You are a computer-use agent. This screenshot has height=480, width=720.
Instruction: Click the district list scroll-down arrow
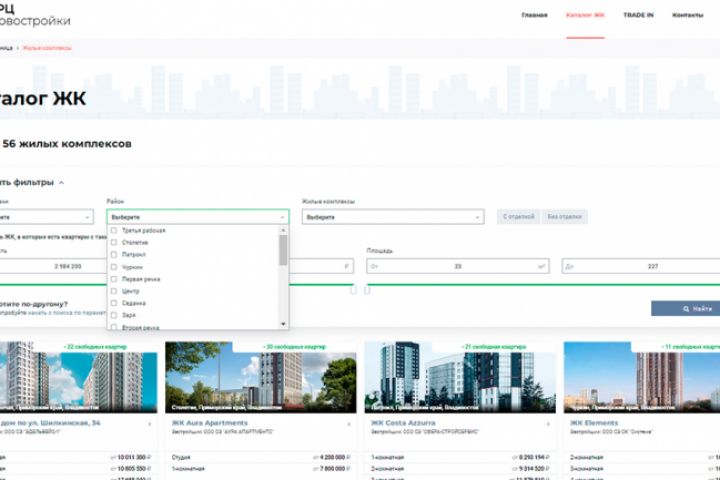click(283, 324)
